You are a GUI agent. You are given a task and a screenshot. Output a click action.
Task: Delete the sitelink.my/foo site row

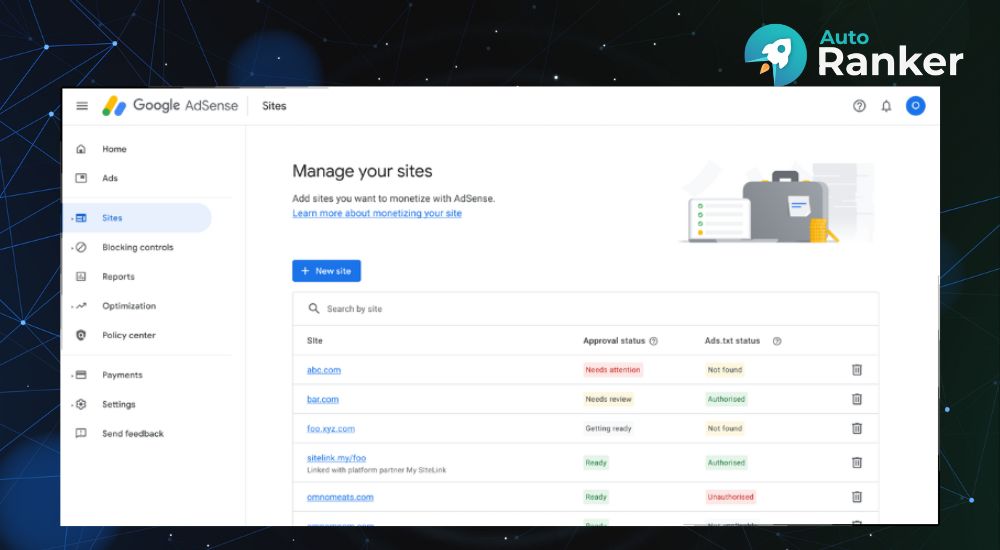tap(857, 463)
